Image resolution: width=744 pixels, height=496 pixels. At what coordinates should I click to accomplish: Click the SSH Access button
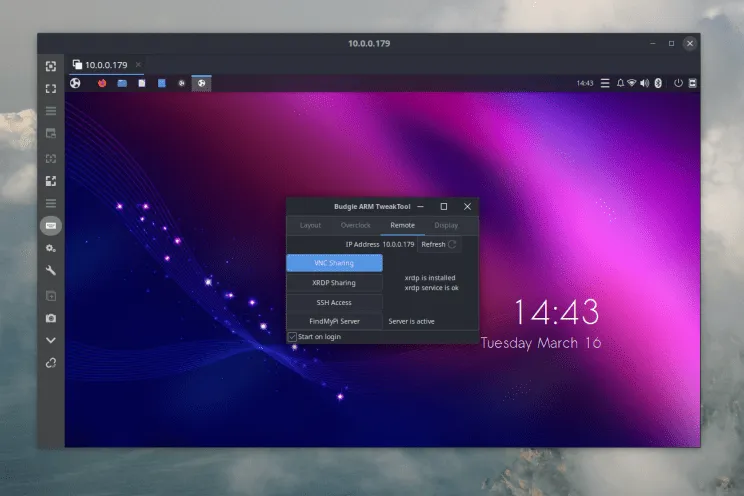[x=334, y=302]
